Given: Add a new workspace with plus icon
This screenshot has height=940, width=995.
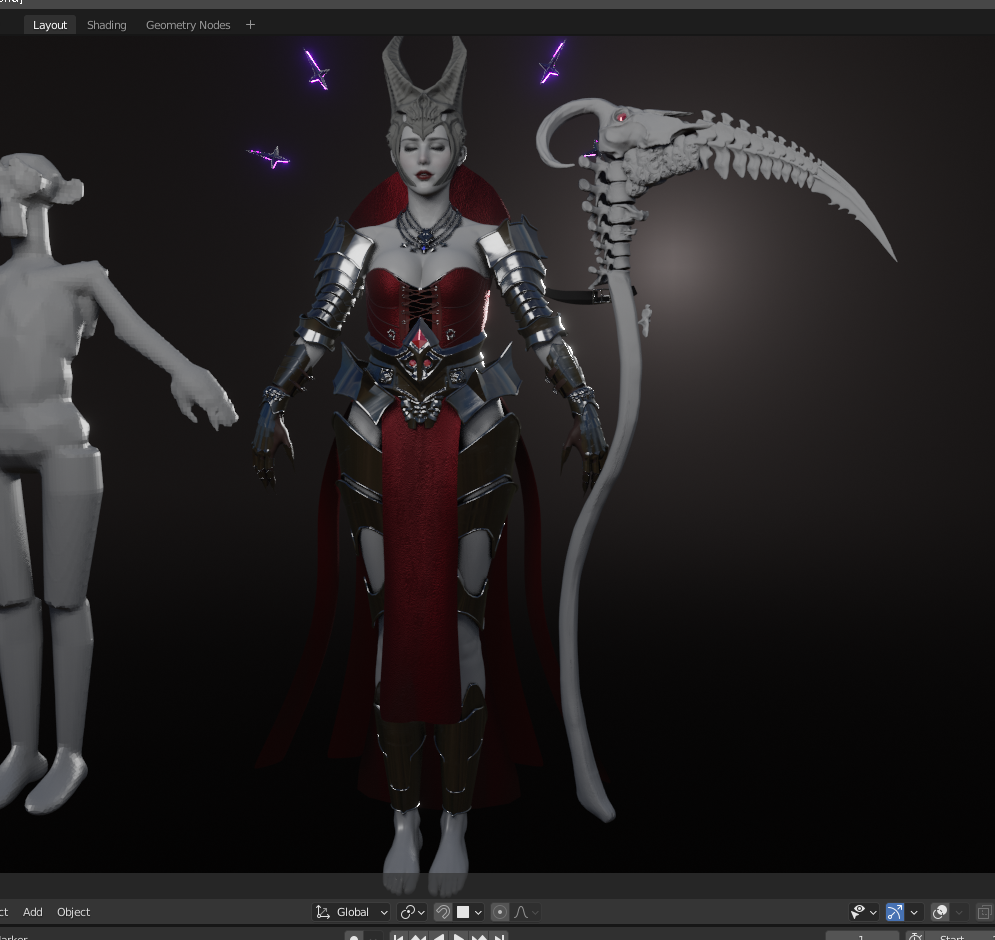Looking at the screenshot, I should pyautogui.click(x=250, y=25).
